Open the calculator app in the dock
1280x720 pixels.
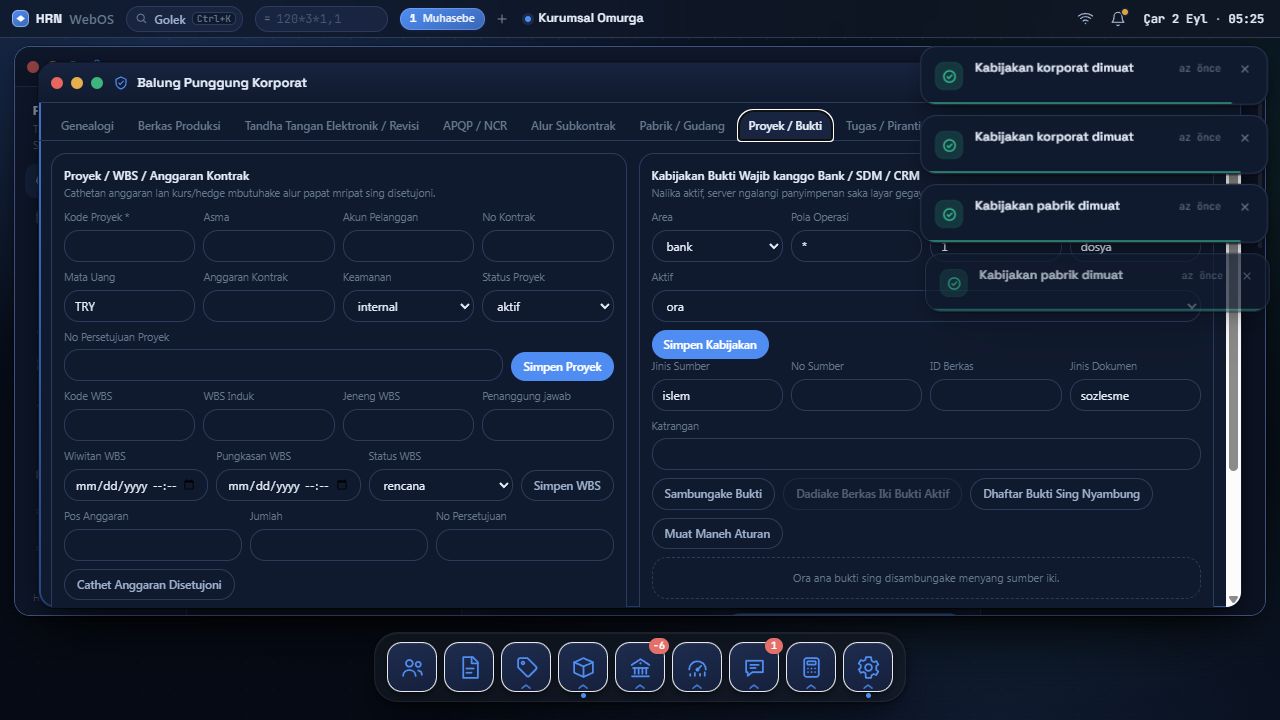point(811,667)
